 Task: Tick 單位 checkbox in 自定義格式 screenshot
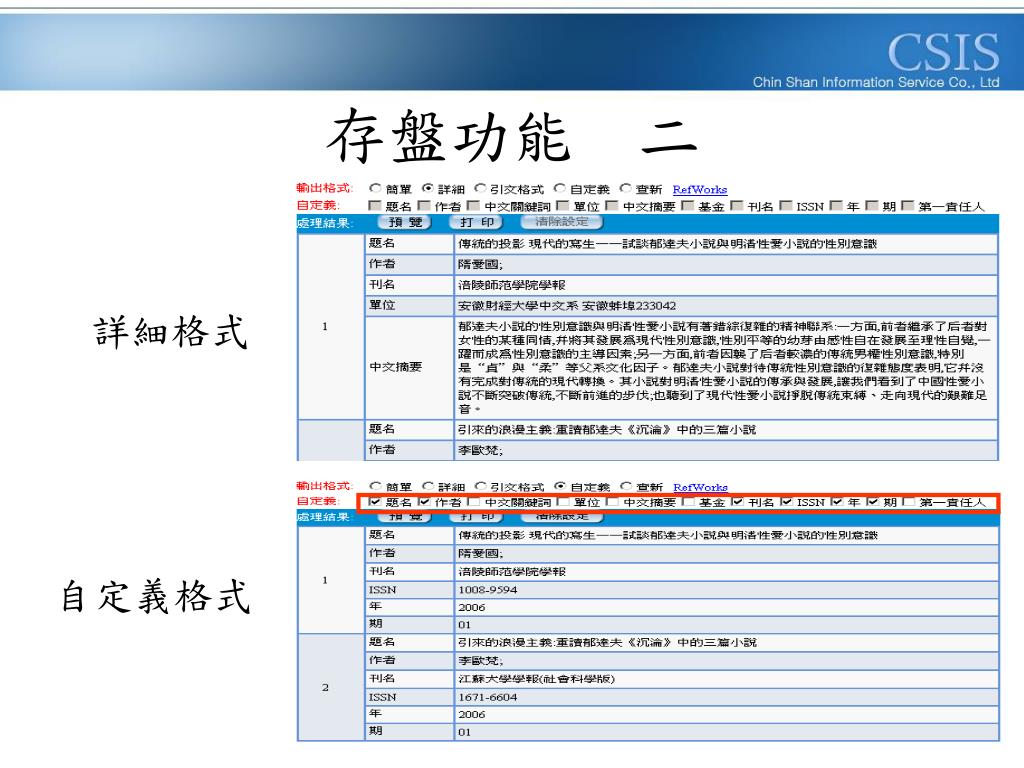563,502
